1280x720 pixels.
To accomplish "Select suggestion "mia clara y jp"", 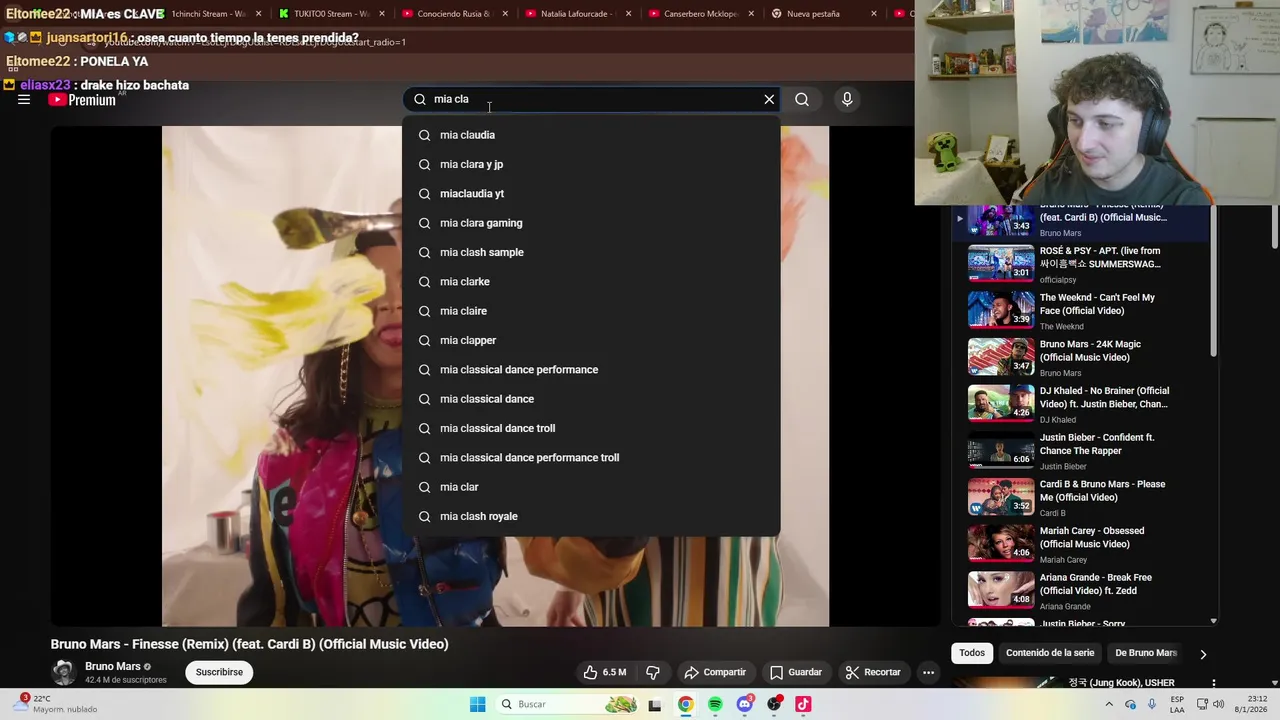I will coord(591,164).
